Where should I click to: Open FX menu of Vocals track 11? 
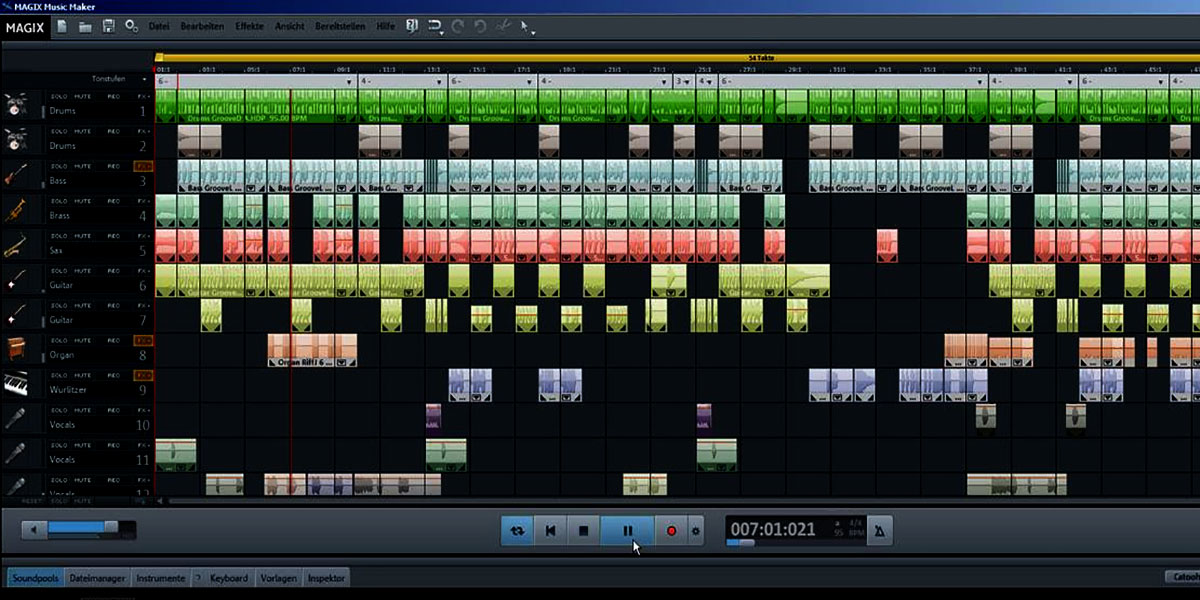click(143, 446)
